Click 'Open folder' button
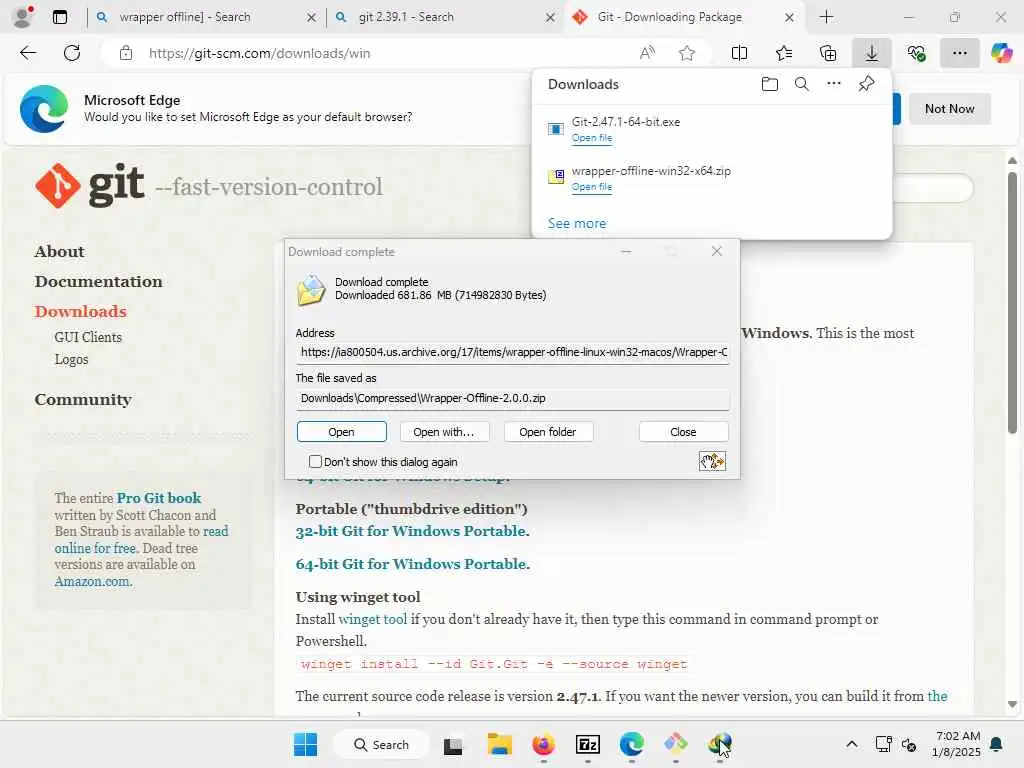Screen dimensions: 1024x768 pyautogui.click(x=547, y=432)
